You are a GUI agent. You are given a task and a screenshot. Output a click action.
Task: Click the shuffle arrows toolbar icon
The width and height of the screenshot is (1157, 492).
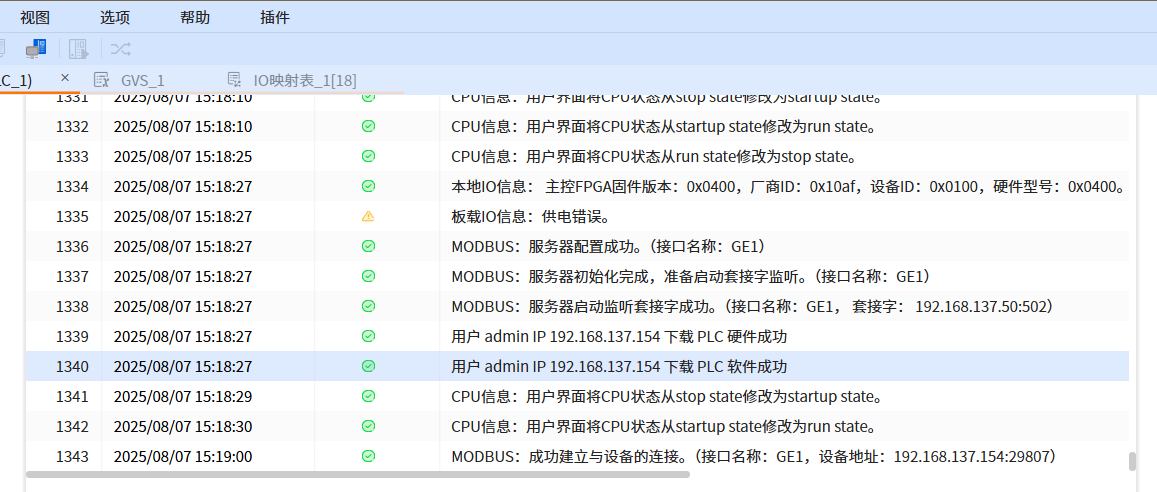click(120, 48)
